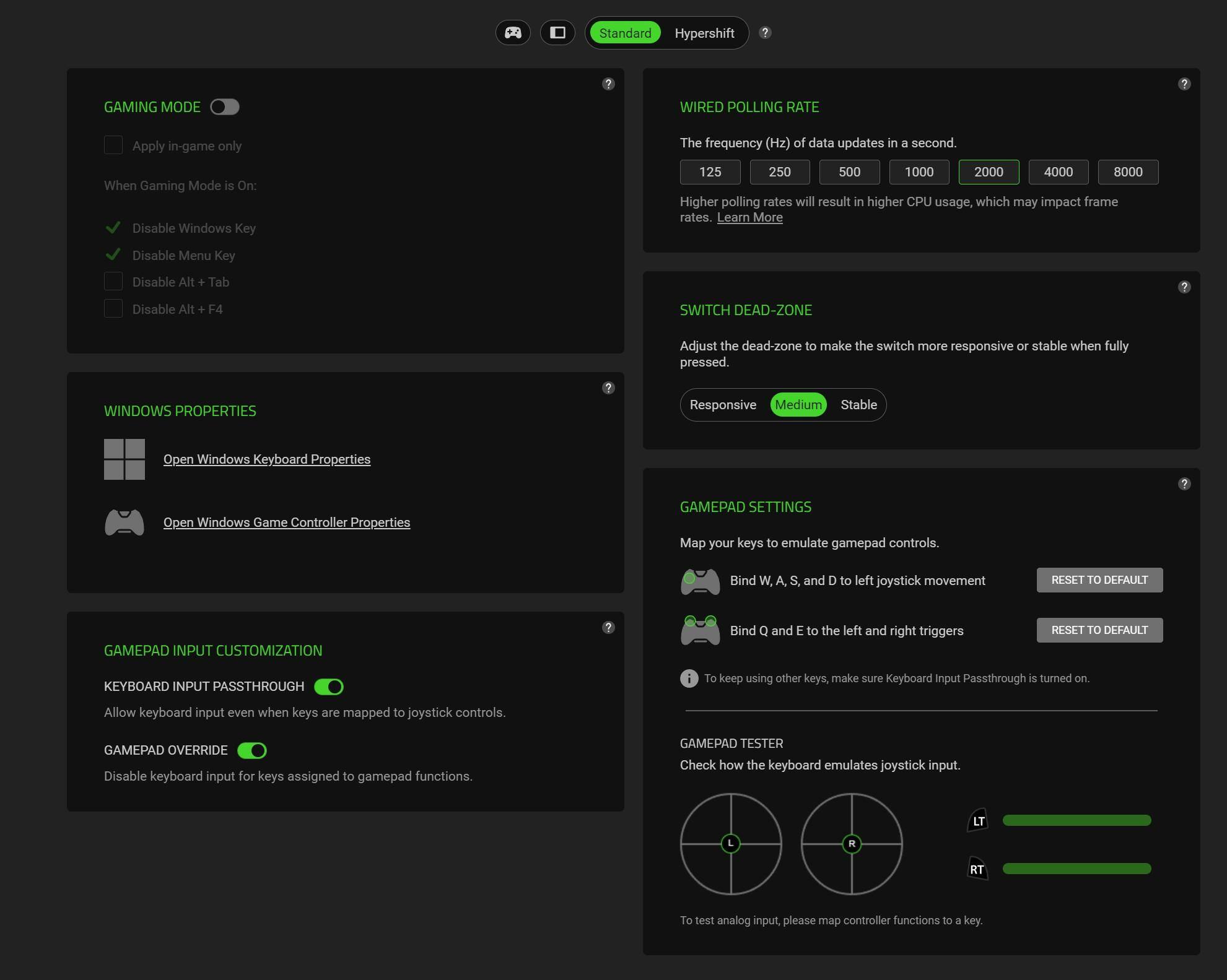Set the polling rate to 8000
The image size is (1227, 980).
coord(1127,172)
